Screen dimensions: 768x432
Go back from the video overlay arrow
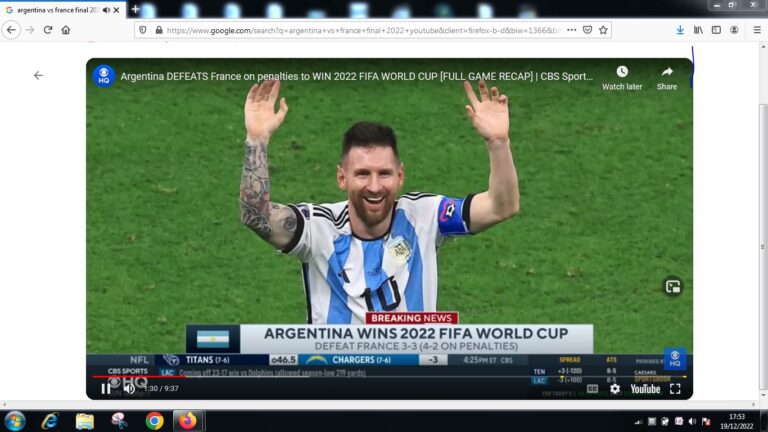[38, 75]
